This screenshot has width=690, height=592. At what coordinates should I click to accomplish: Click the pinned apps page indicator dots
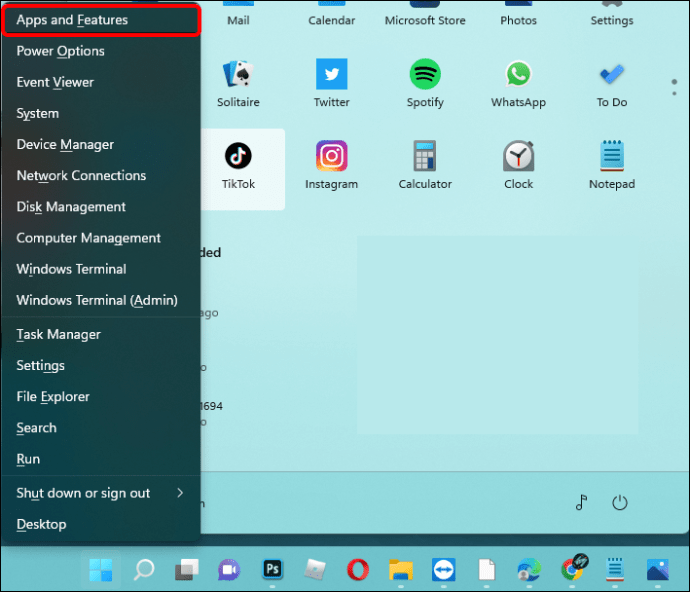[x=674, y=87]
